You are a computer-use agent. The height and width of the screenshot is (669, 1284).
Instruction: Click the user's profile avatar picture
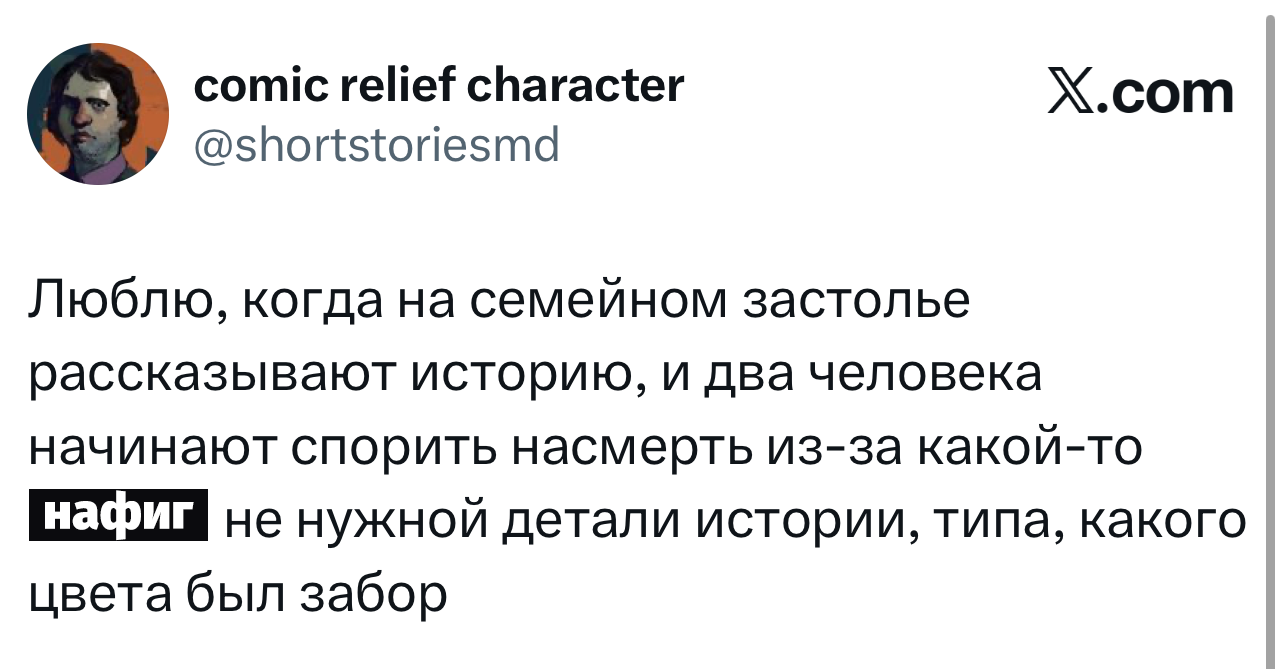tap(98, 114)
